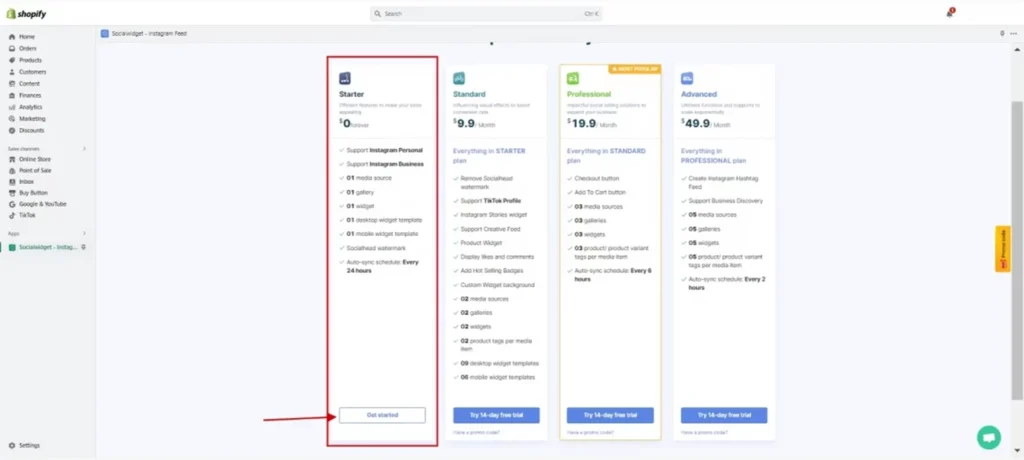
Task: Click the 'Starter' plan title
Action: [x=351, y=94]
